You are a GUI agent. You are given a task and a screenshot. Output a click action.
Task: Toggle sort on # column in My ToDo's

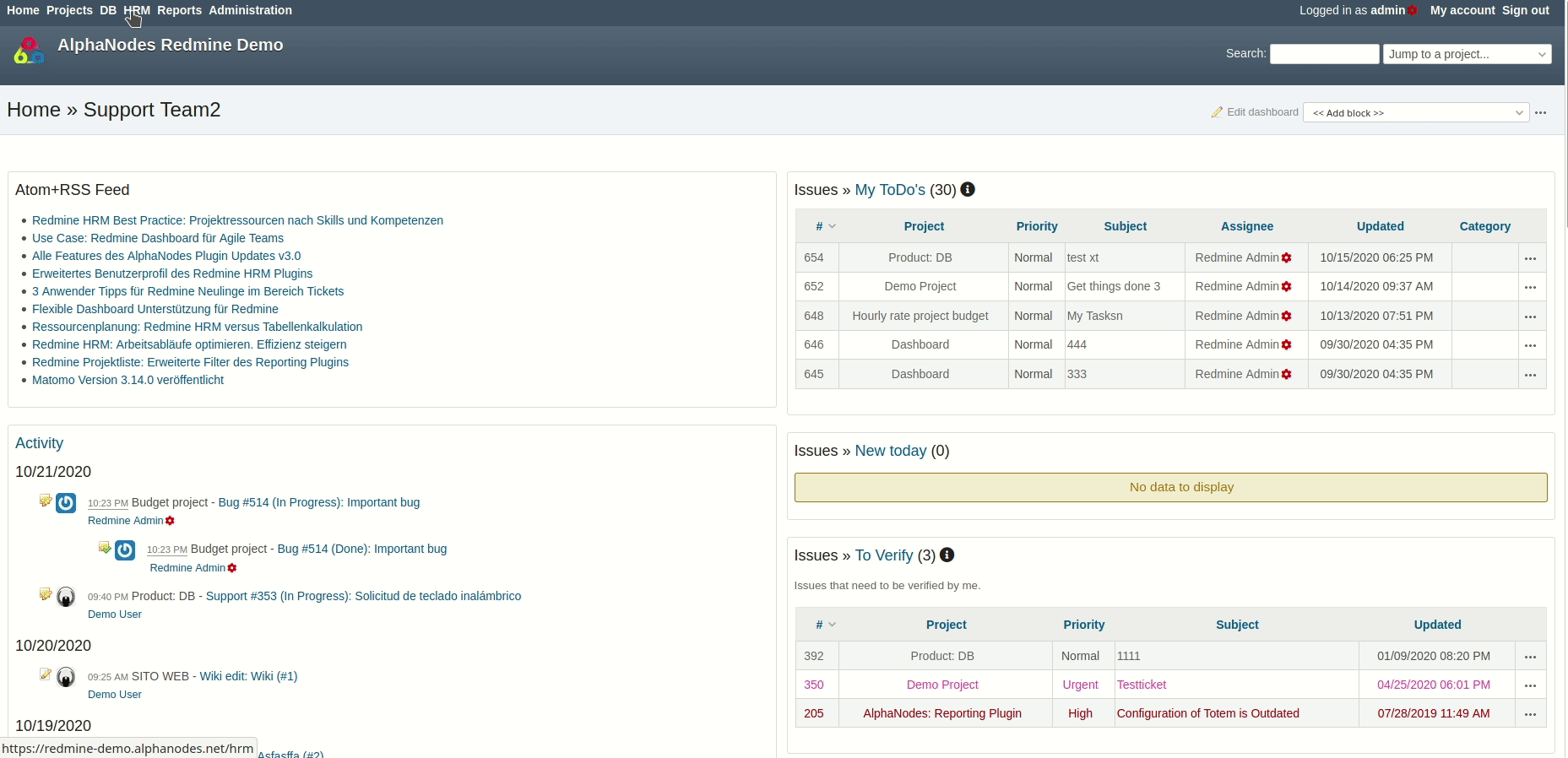(x=825, y=226)
